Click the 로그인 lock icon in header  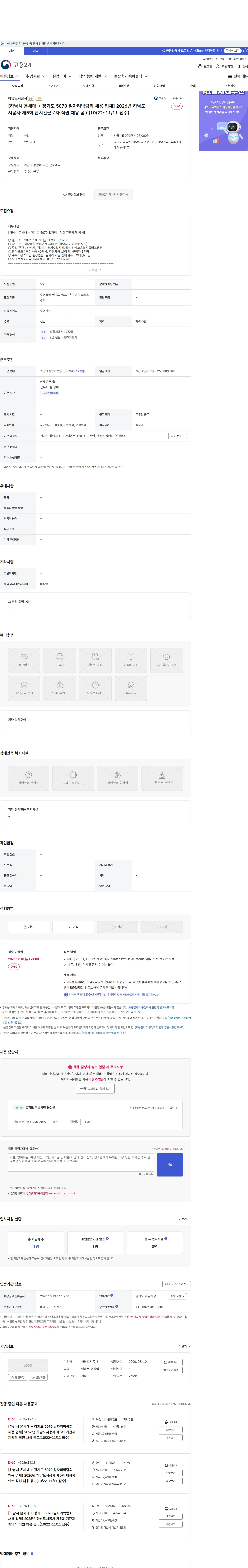click(200, 66)
